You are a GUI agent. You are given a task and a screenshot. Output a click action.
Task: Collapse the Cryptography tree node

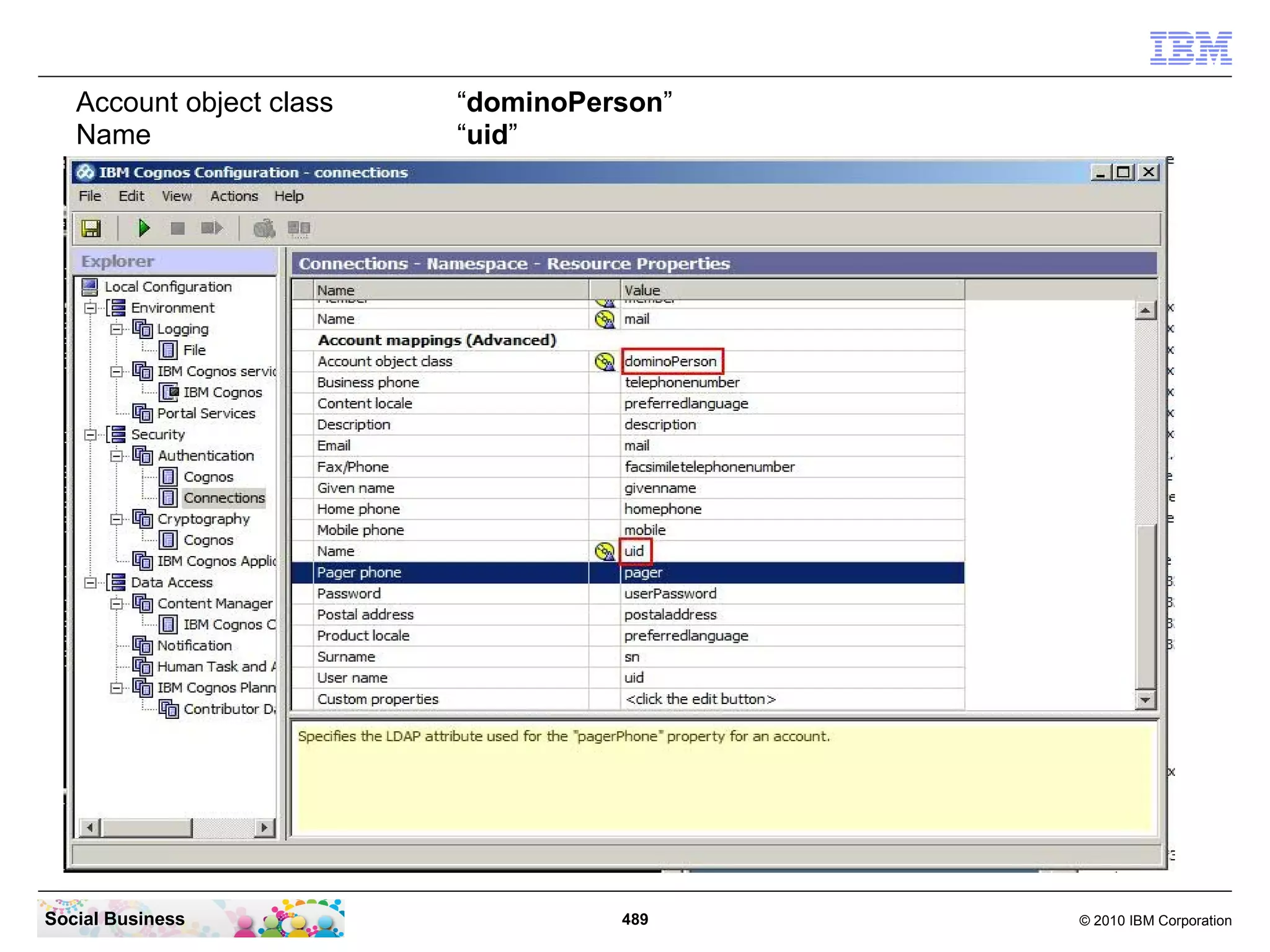point(117,519)
